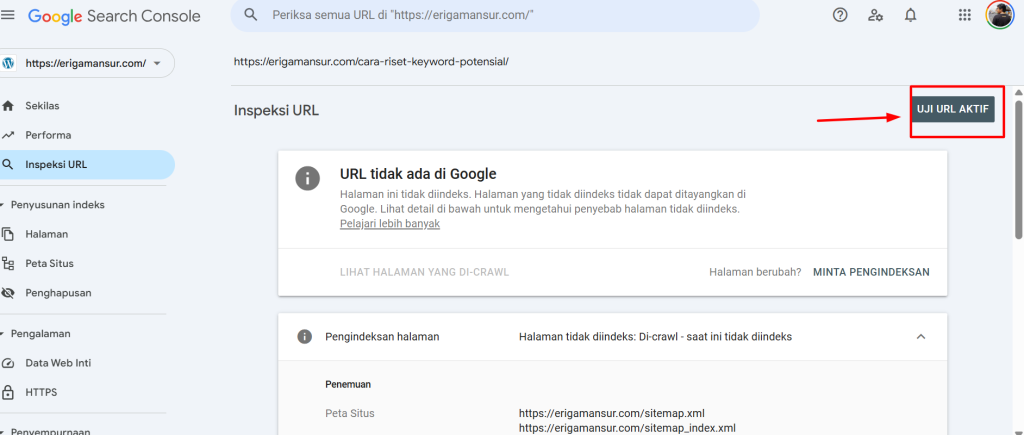This screenshot has width=1024, height=435.
Task: Click the URL tidak ada di Google heading
Action: coord(418,174)
